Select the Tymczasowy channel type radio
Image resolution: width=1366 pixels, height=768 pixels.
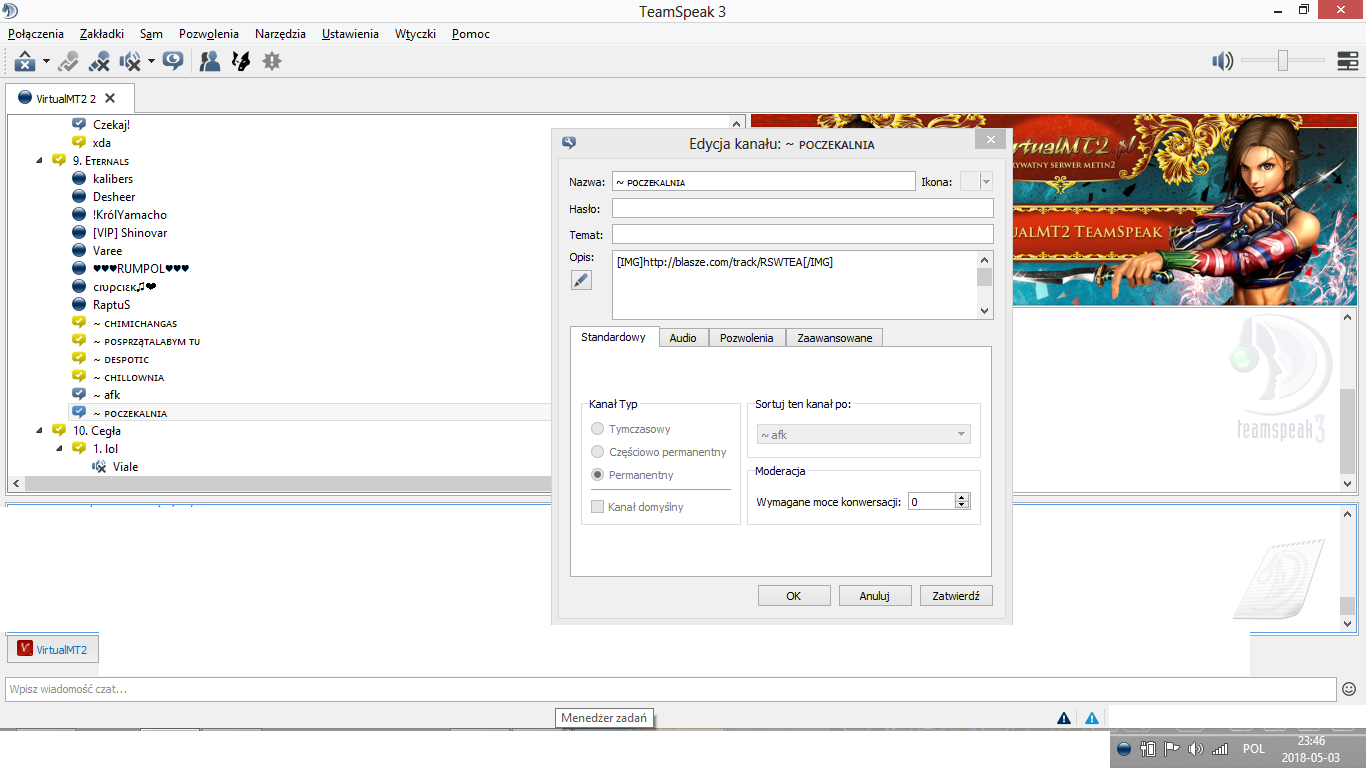click(x=598, y=429)
